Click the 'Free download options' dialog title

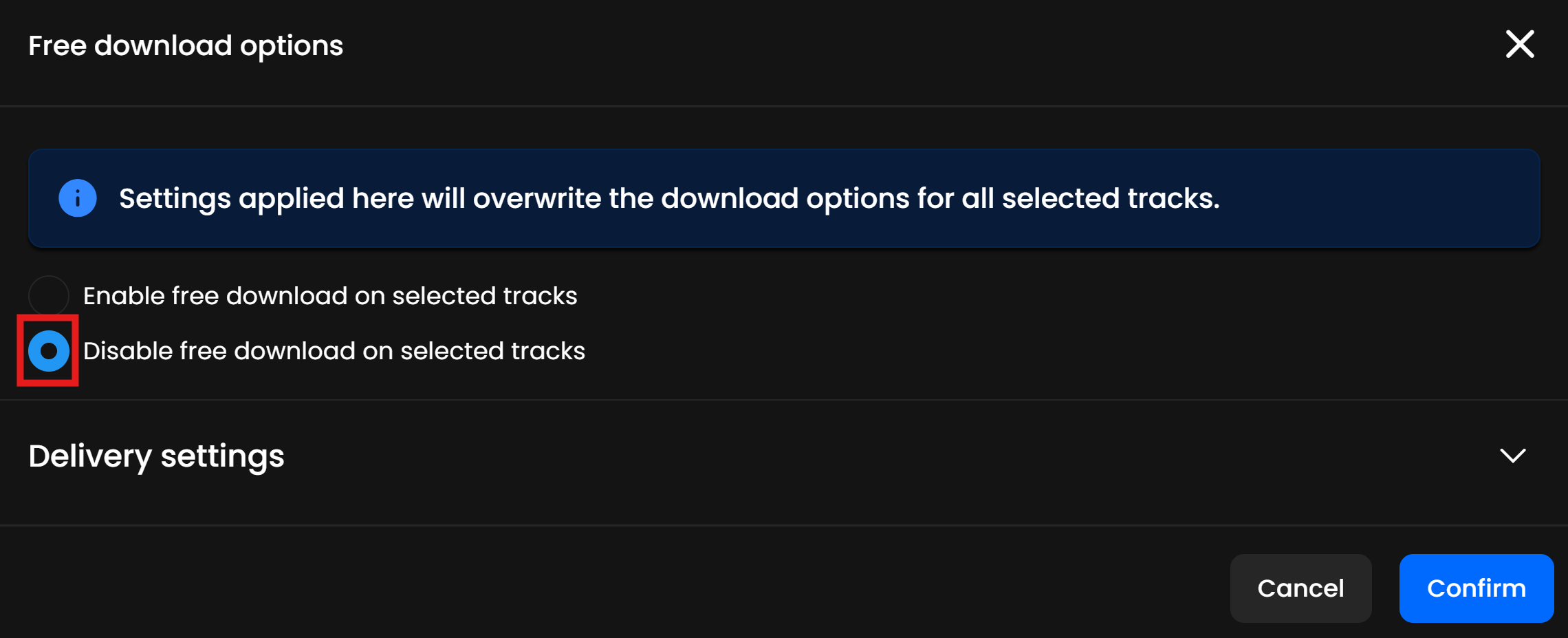tap(186, 46)
